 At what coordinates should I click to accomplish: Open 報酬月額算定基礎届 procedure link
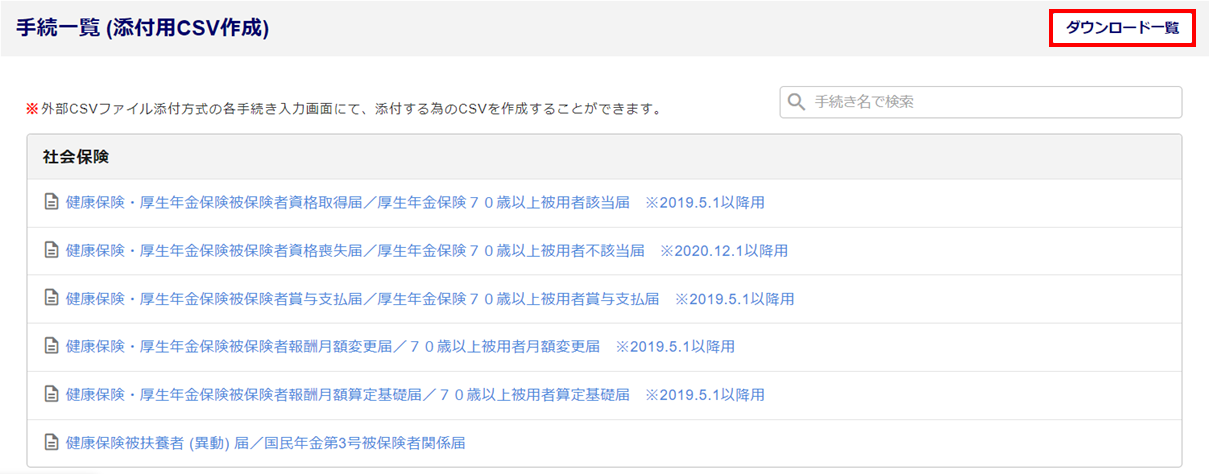coord(415,395)
